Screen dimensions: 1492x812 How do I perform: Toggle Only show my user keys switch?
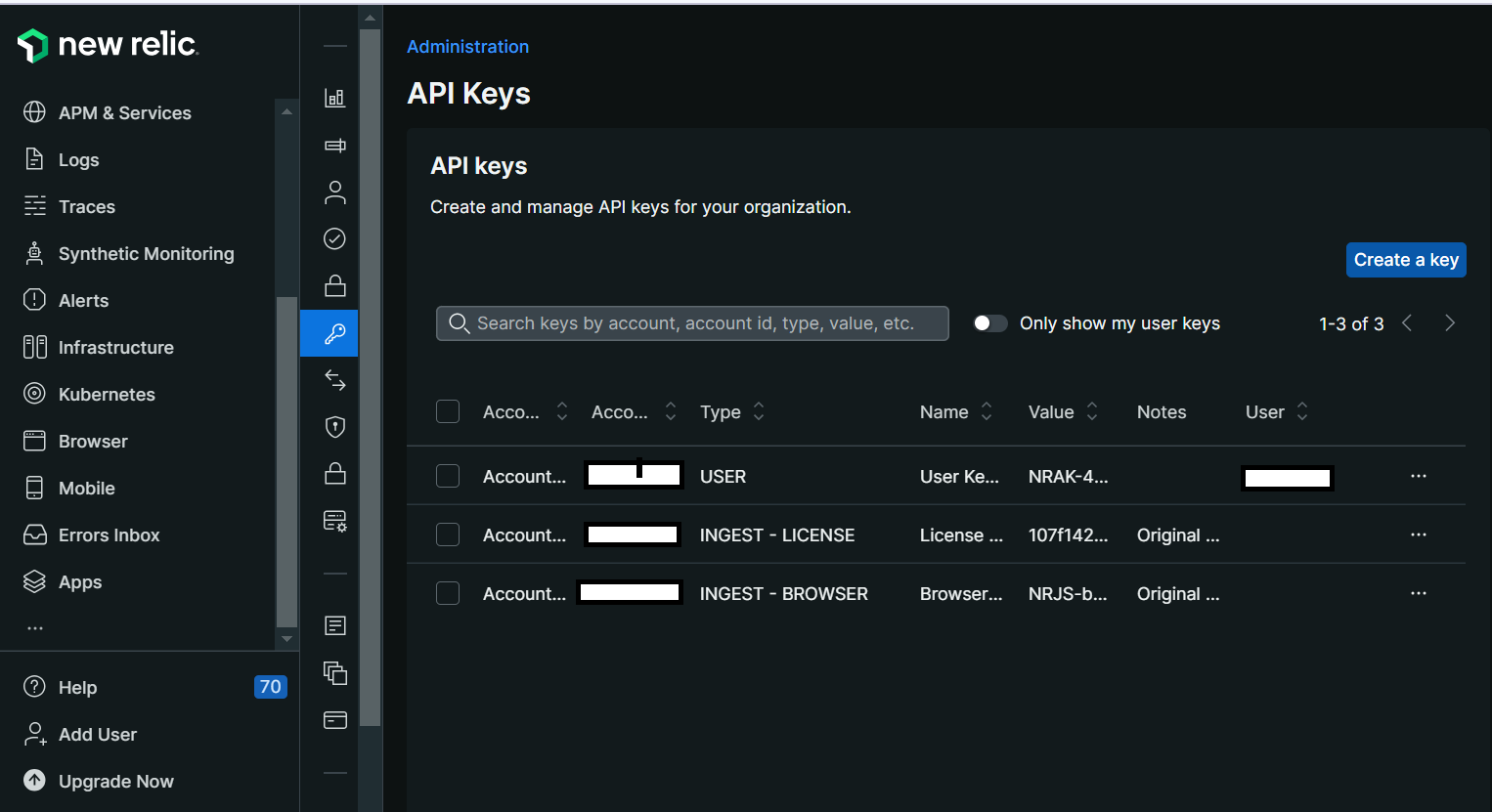[990, 323]
